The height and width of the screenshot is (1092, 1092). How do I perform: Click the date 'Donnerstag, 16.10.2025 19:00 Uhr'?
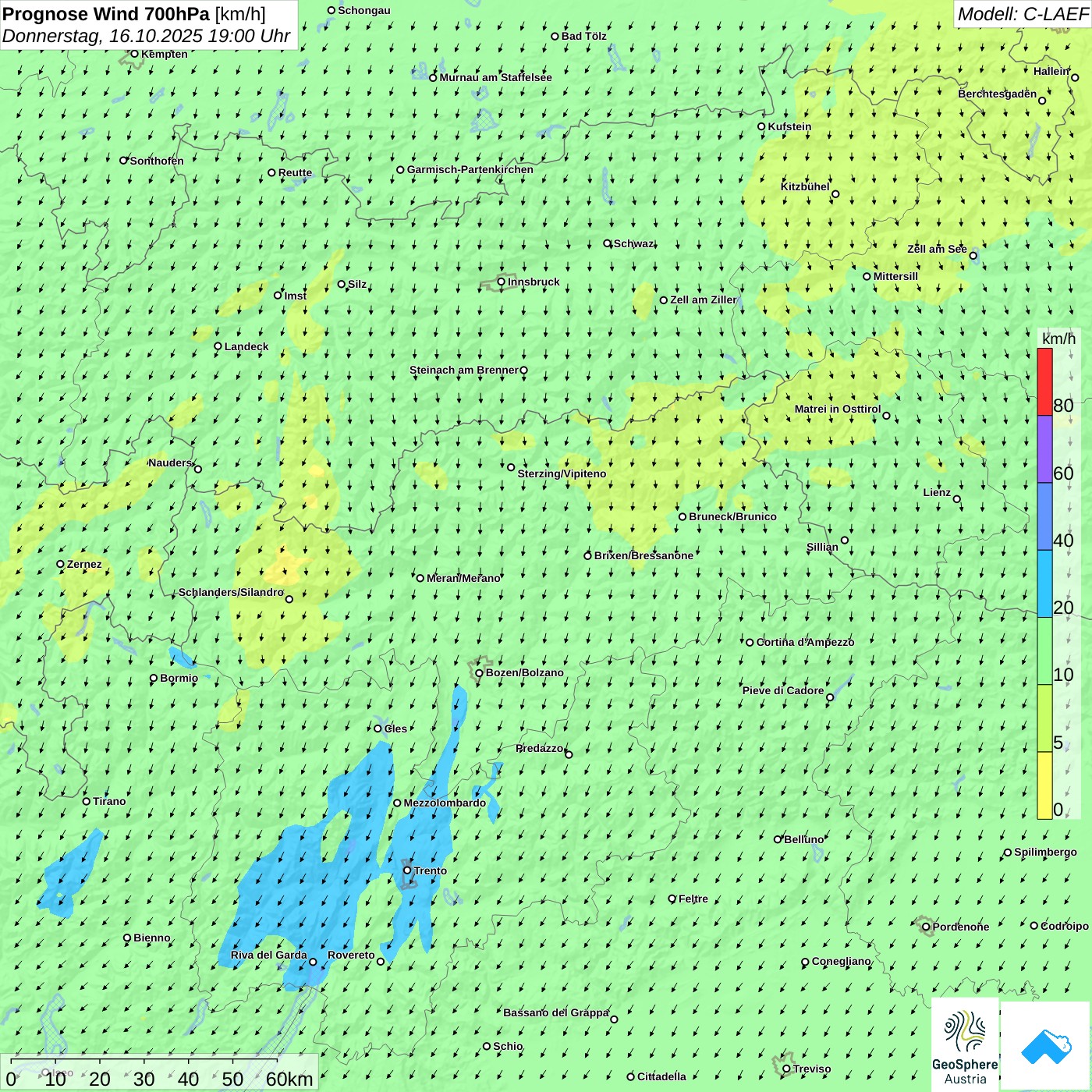pyautogui.click(x=146, y=36)
